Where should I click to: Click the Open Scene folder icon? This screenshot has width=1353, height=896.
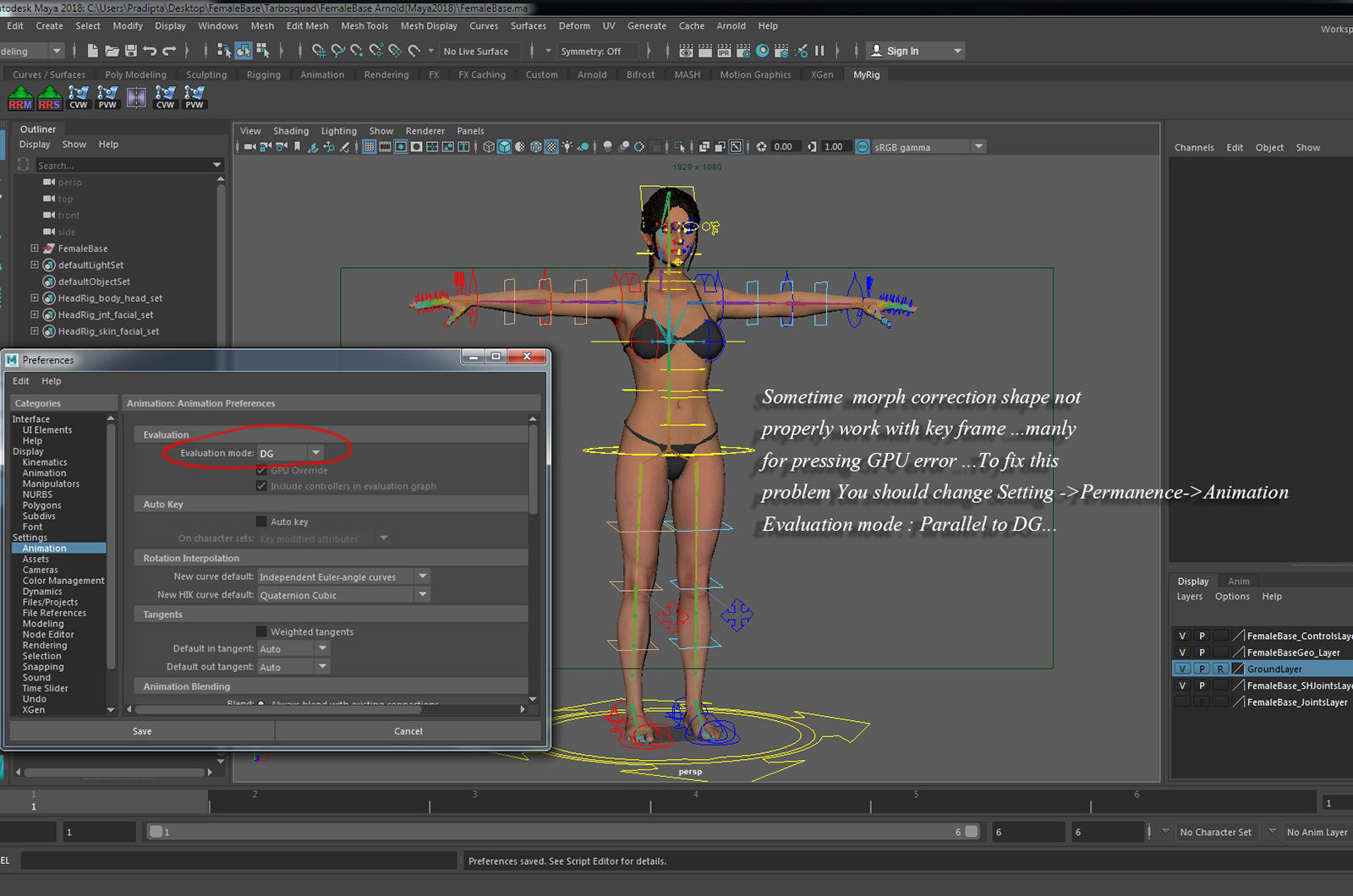tap(112, 51)
